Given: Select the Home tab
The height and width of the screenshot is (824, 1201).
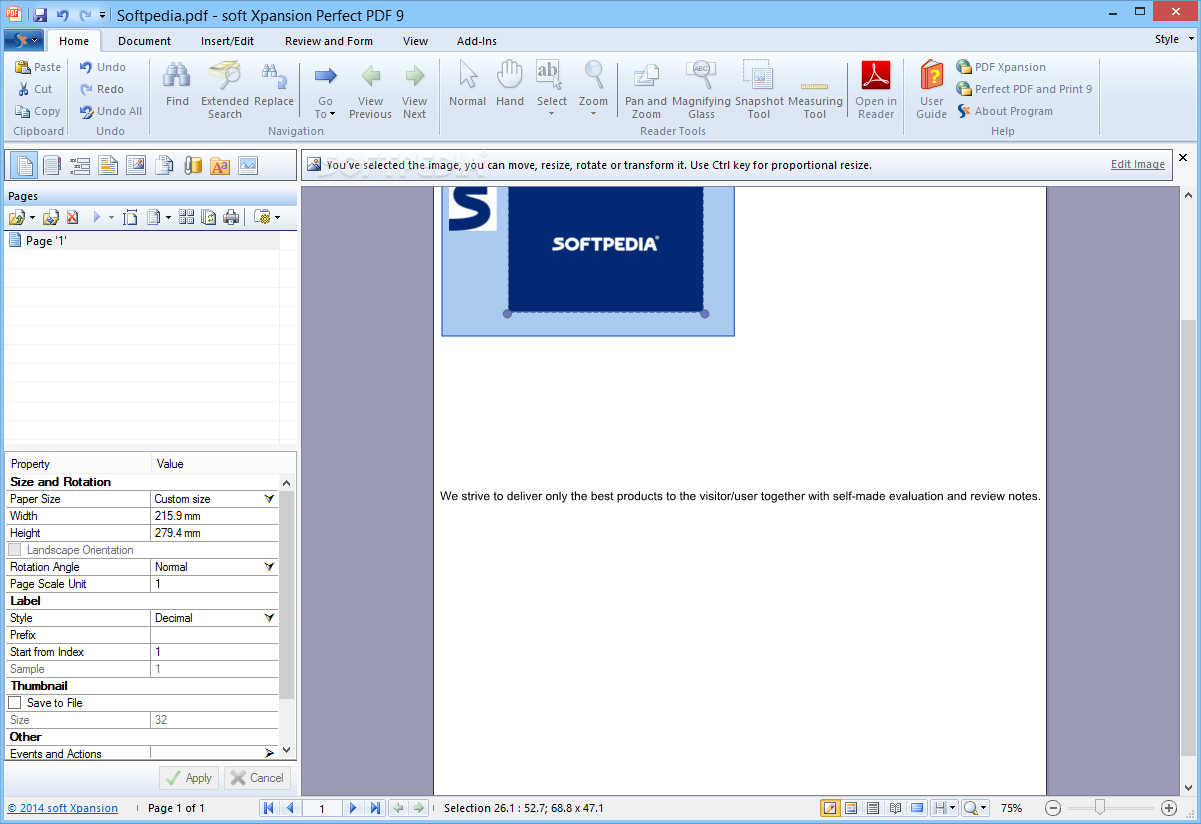Looking at the screenshot, I should (x=74, y=41).
